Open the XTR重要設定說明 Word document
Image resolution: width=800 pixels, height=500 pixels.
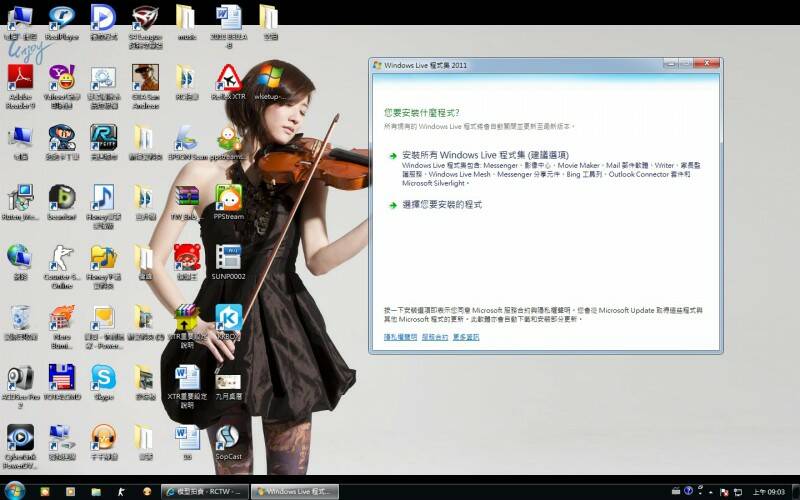point(187,386)
